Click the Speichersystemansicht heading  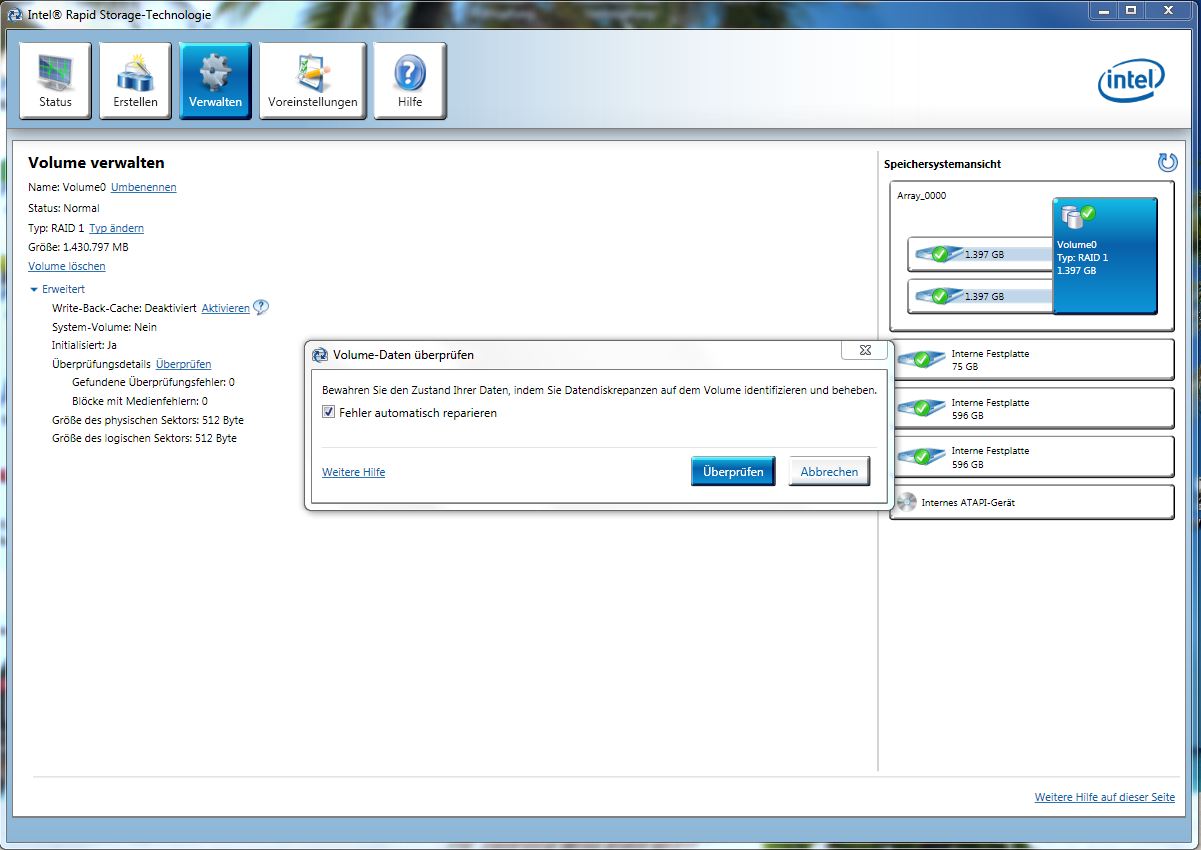click(x=942, y=164)
